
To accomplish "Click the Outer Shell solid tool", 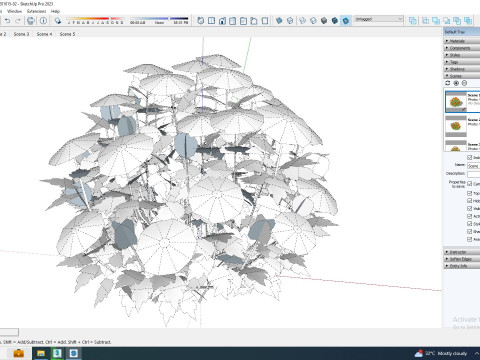I will point(413,21).
